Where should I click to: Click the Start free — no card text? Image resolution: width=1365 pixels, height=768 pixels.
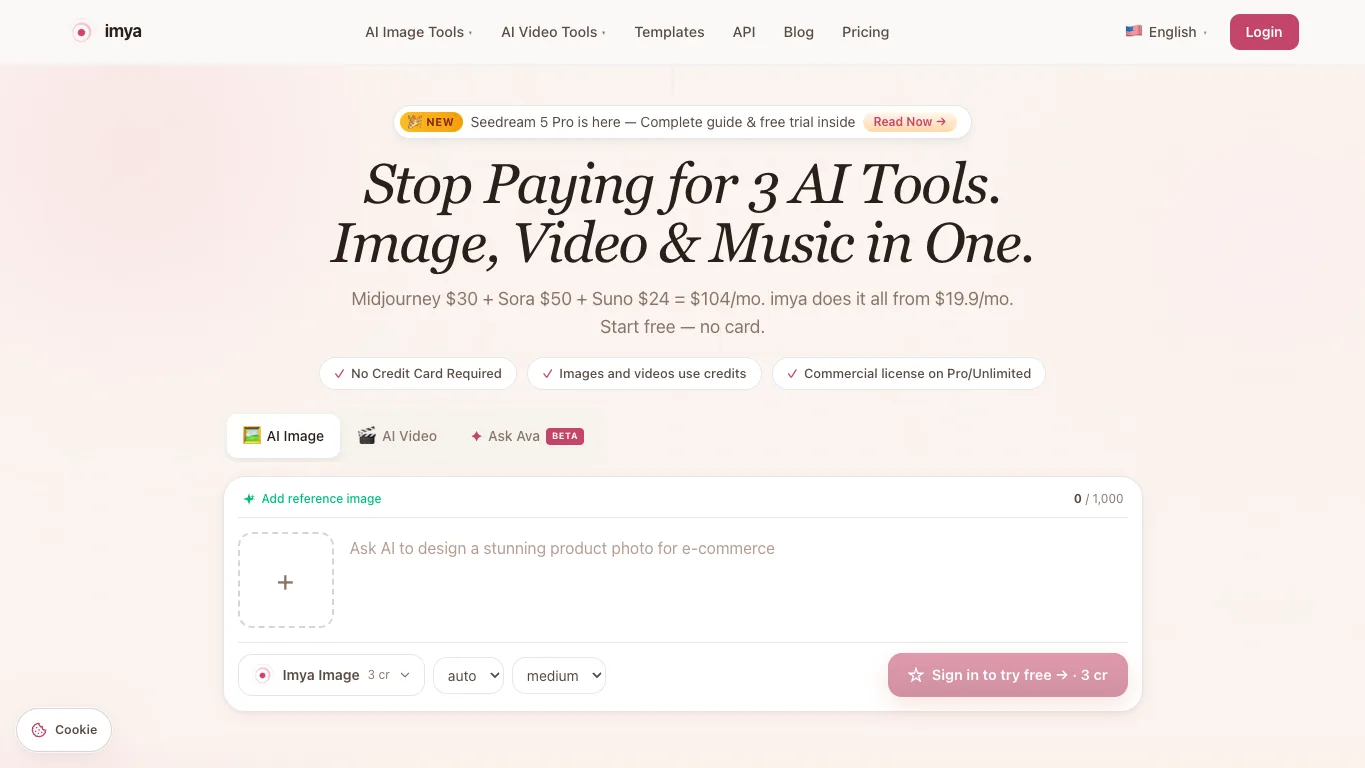682,327
